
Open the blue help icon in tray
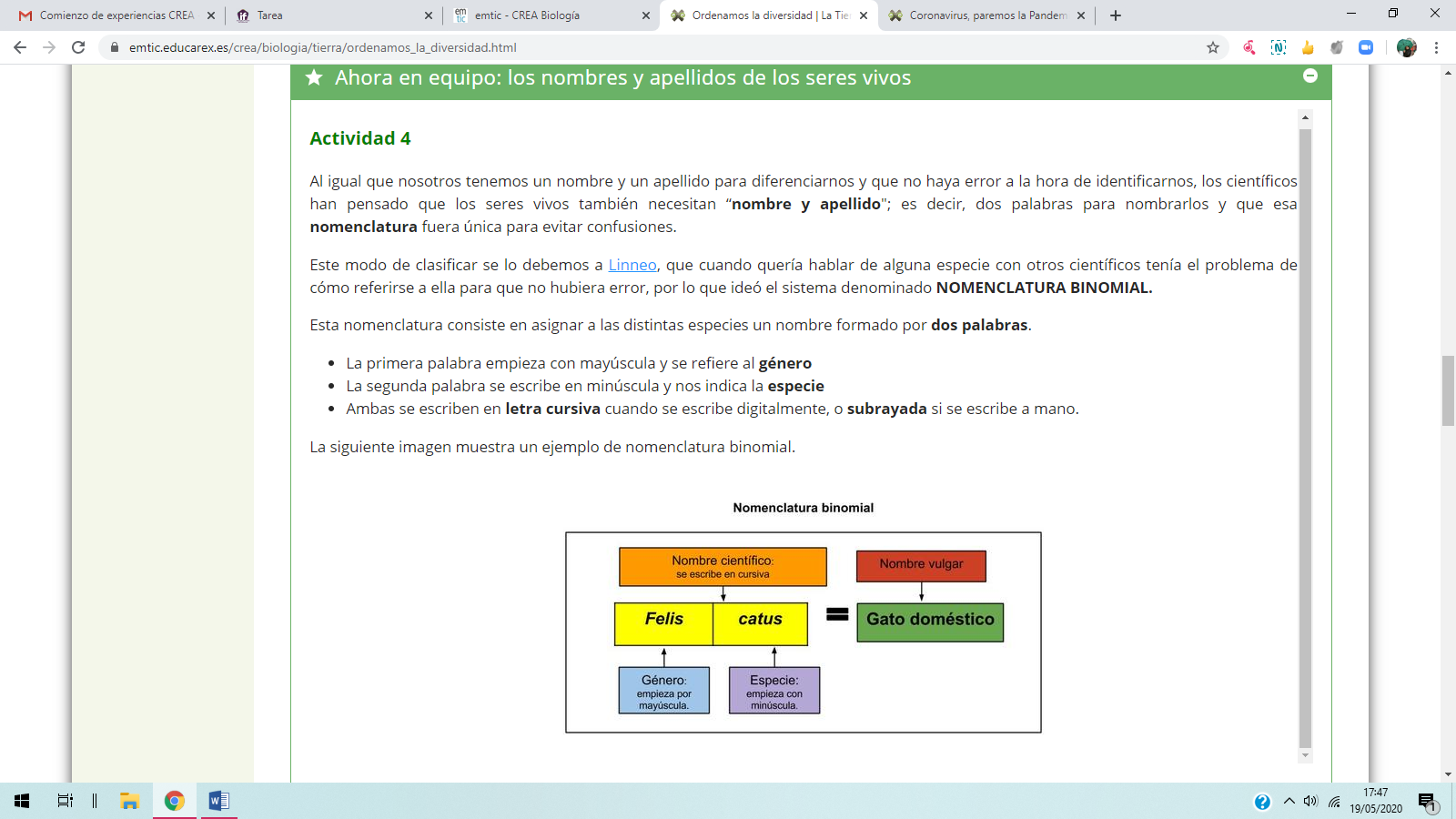(x=1262, y=802)
